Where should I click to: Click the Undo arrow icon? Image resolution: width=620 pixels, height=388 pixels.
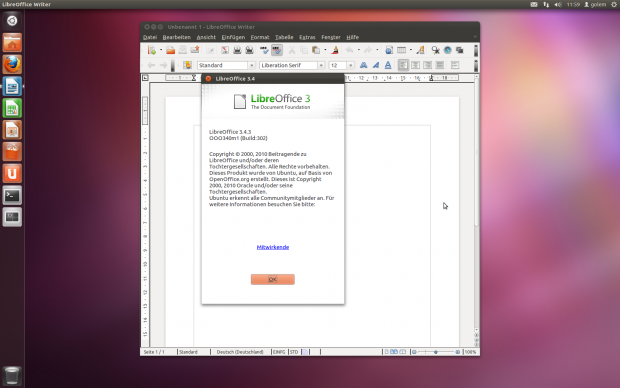(x=349, y=50)
